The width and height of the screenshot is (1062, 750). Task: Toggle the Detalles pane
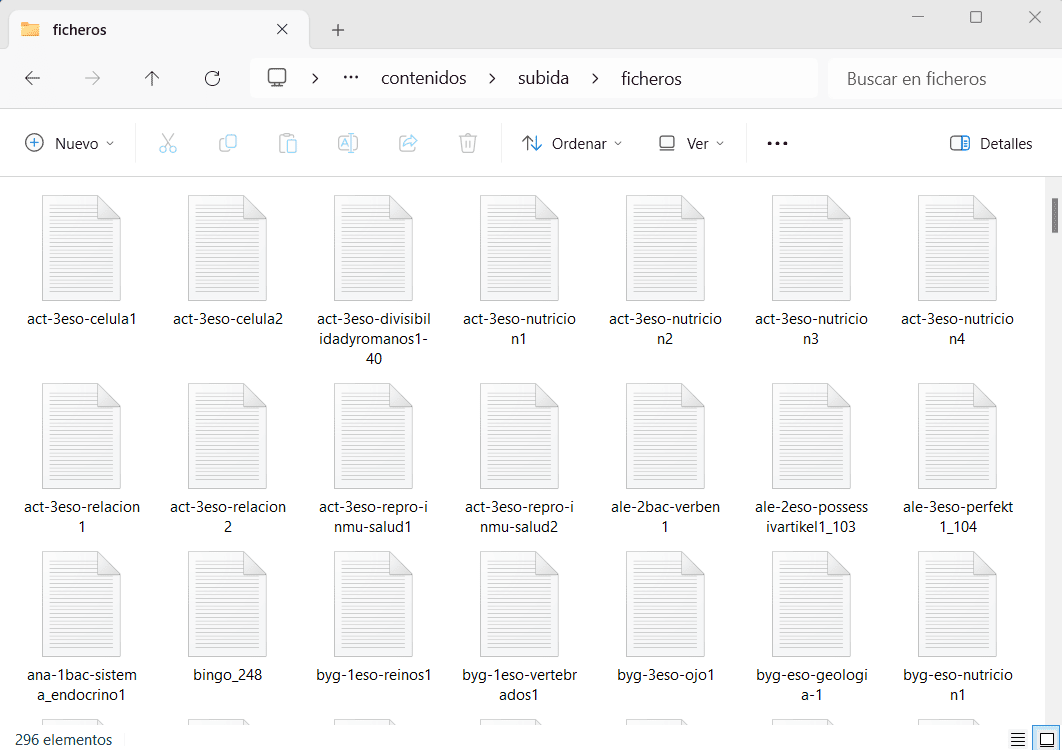tap(991, 143)
